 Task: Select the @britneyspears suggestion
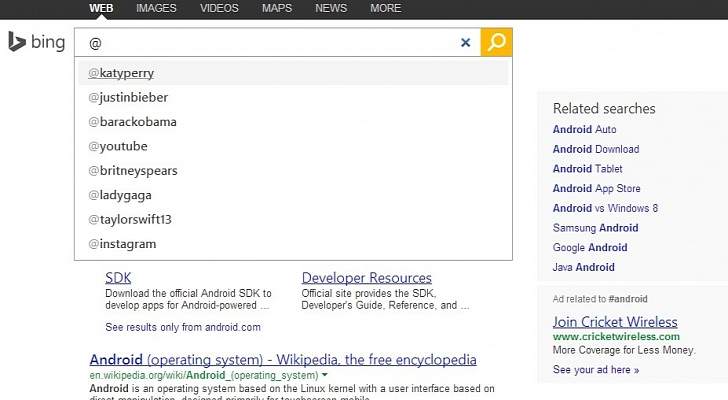coord(293,171)
